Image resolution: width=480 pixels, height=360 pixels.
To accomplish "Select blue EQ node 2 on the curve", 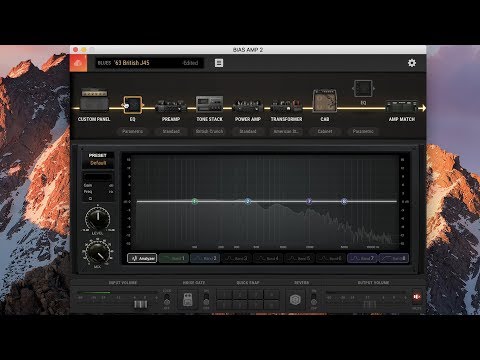I will pyautogui.click(x=248, y=201).
